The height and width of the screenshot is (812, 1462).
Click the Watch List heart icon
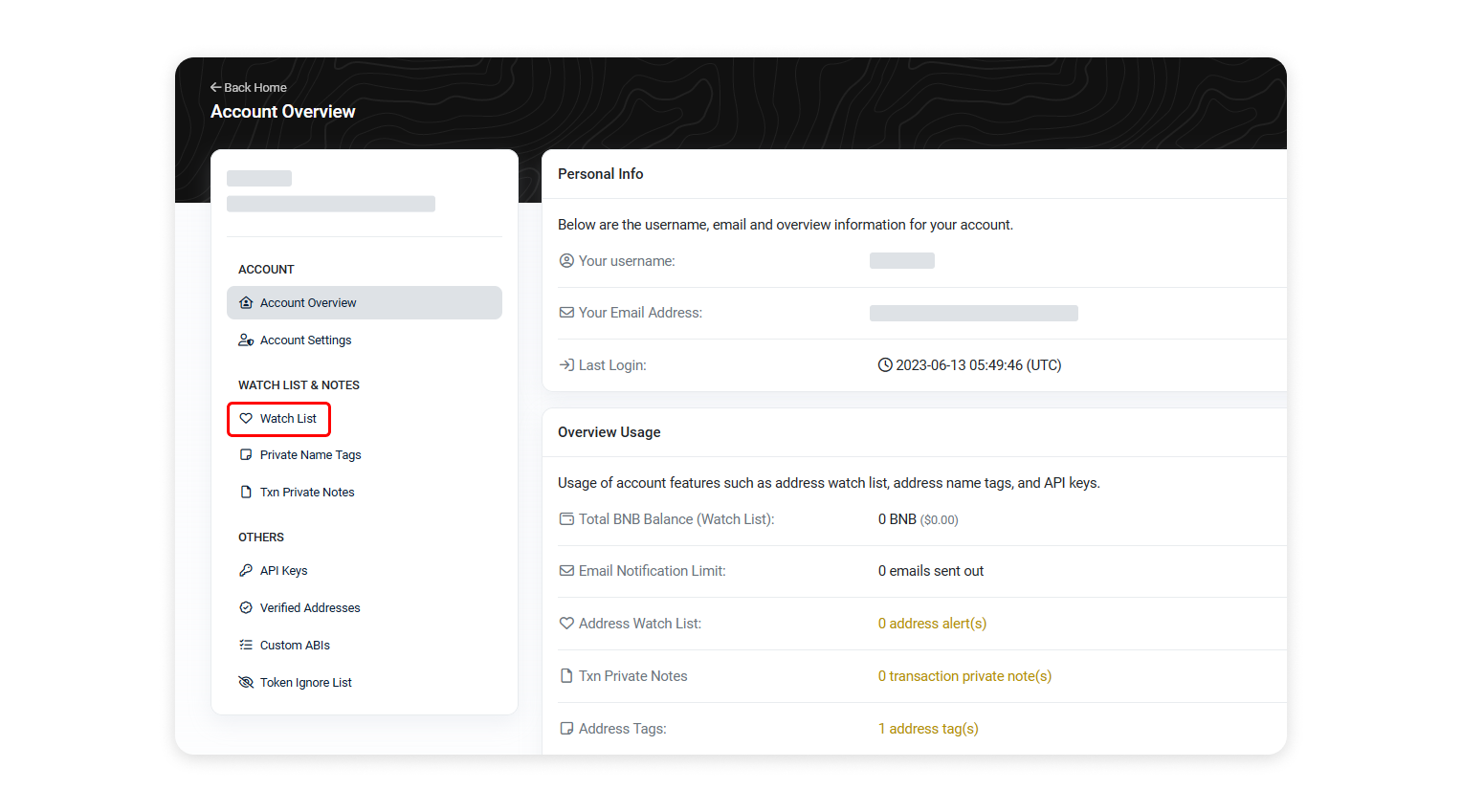pyautogui.click(x=246, y=418)
